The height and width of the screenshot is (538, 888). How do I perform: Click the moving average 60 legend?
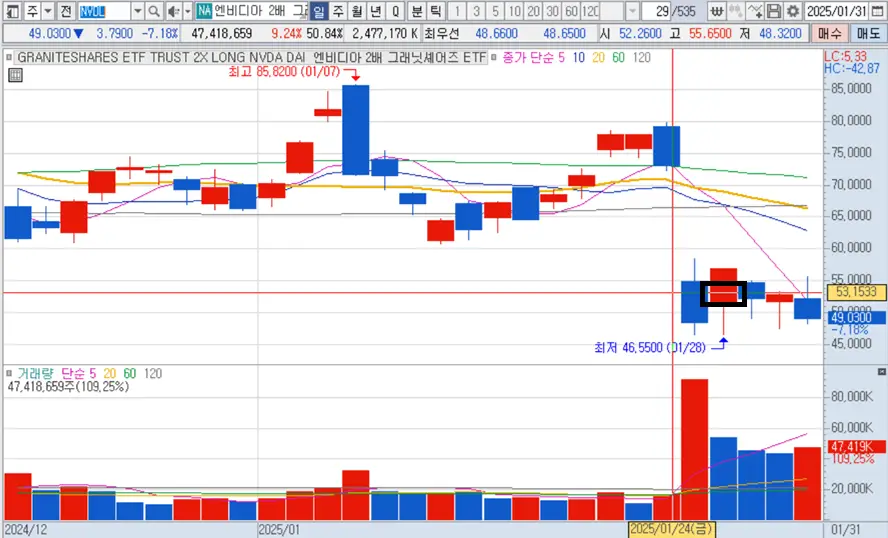[x=618, y=57]
